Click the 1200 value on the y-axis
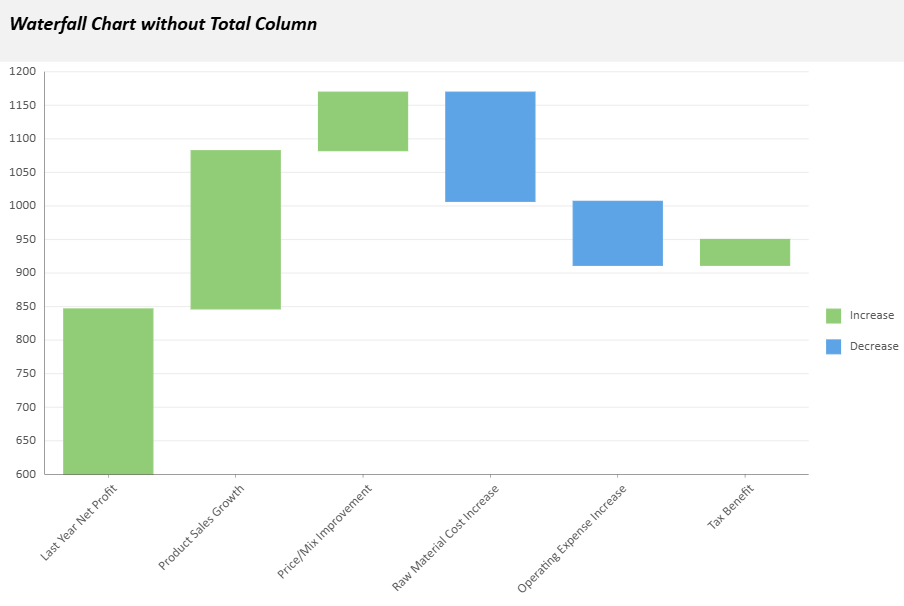Viewport: 904px width, 606px height. click(22, 72)
